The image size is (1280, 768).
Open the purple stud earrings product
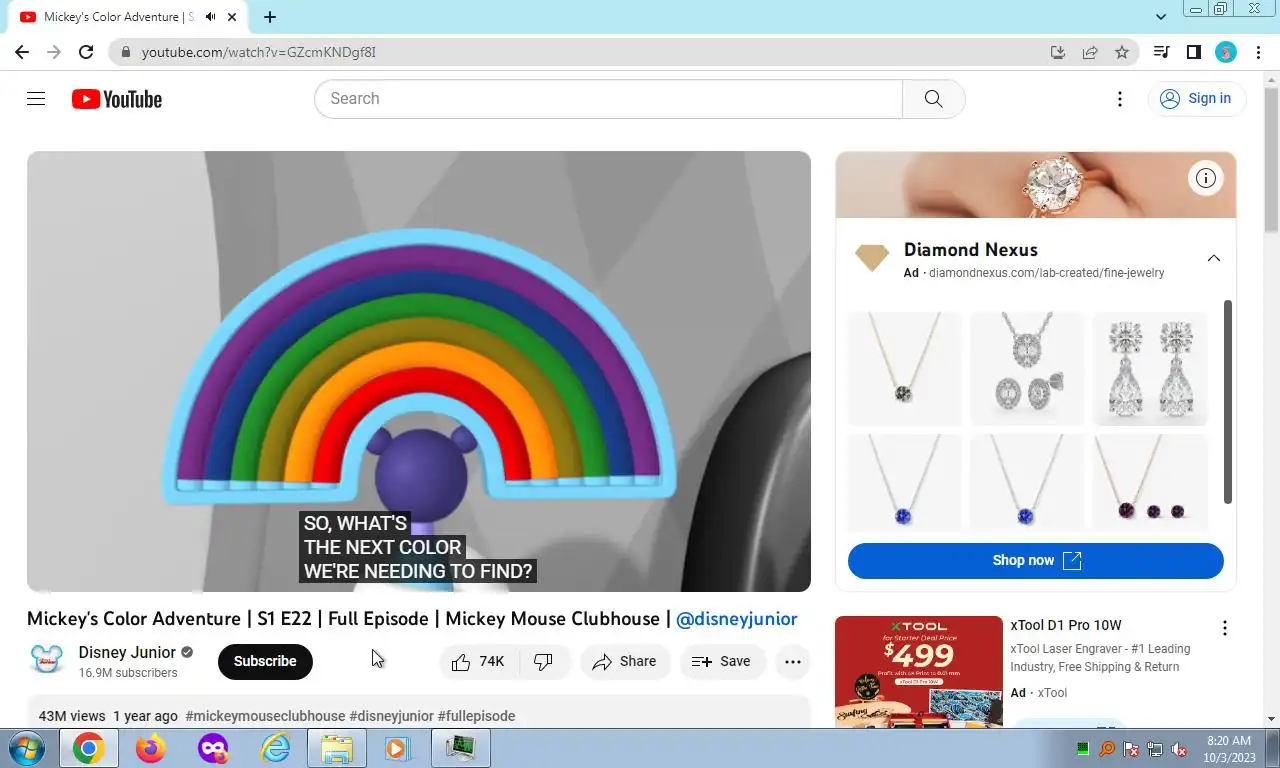1150,482
